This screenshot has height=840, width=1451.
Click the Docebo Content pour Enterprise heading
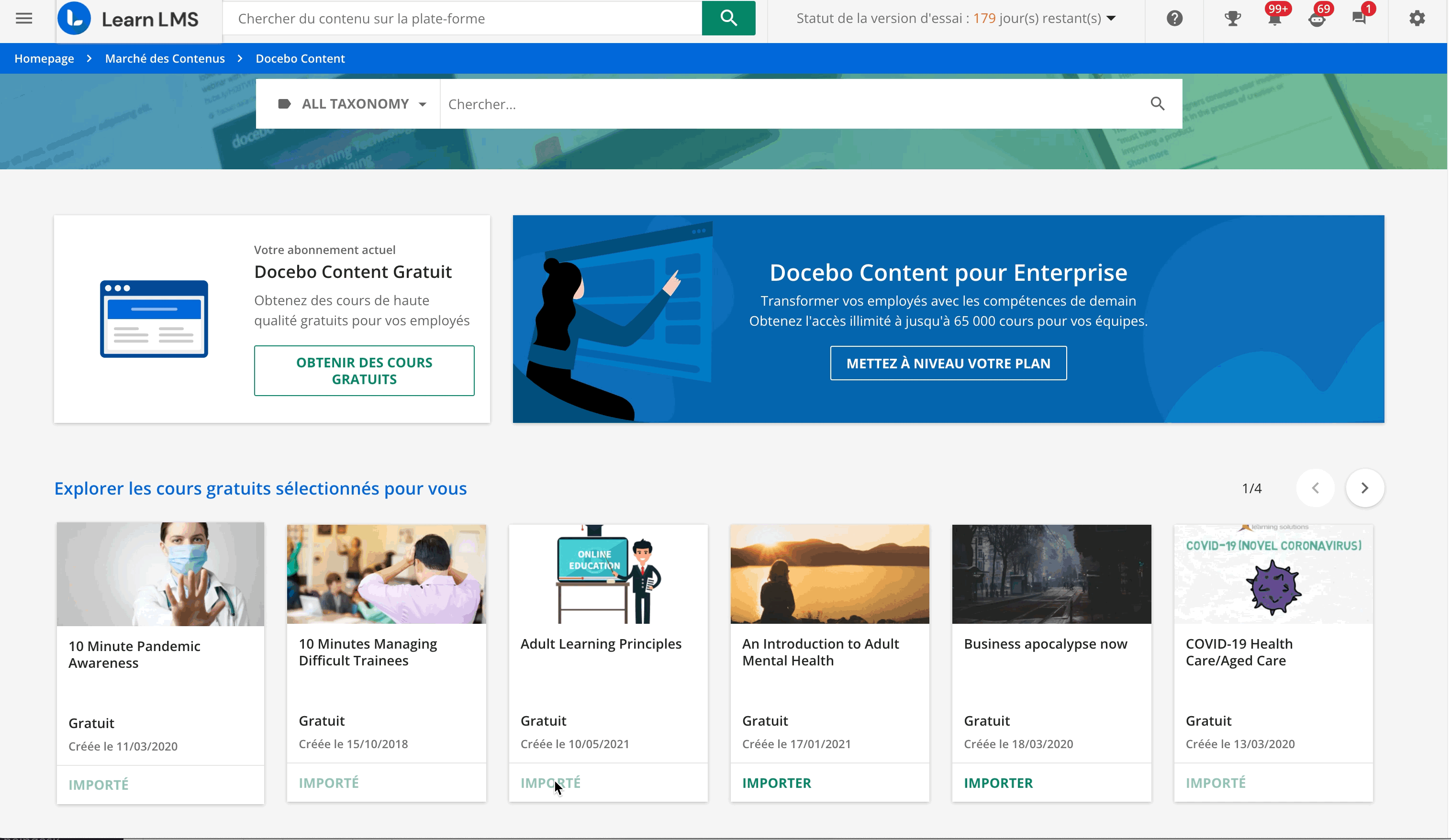click(x=949, y=273)
